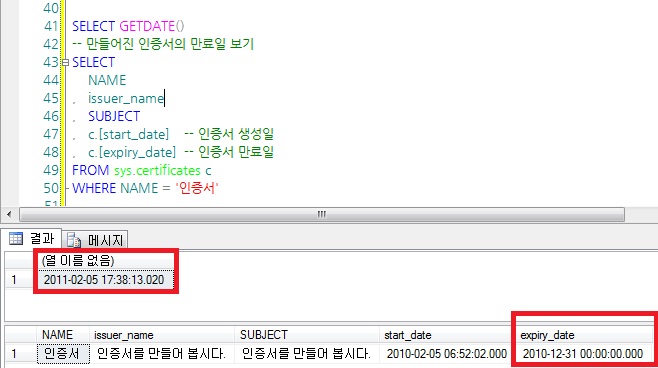Click the horizontal scrollbar left arrow
This screenshot has width=658, height=368.
pyautogui.click(x=9, y=214)
